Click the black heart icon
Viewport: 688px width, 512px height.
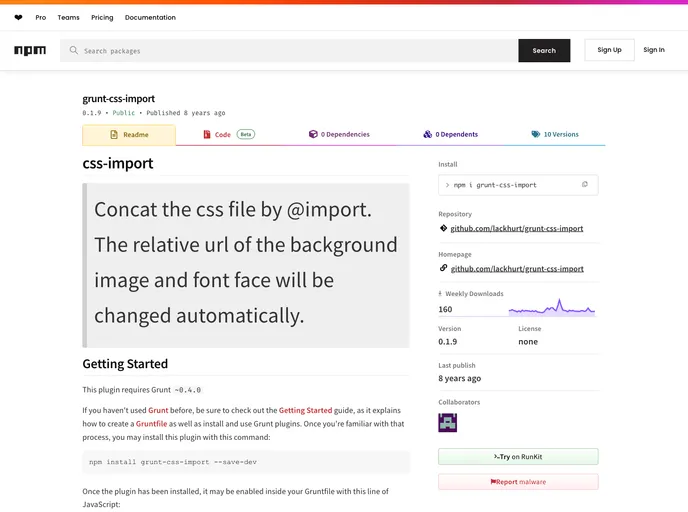[x=18, y=18]
